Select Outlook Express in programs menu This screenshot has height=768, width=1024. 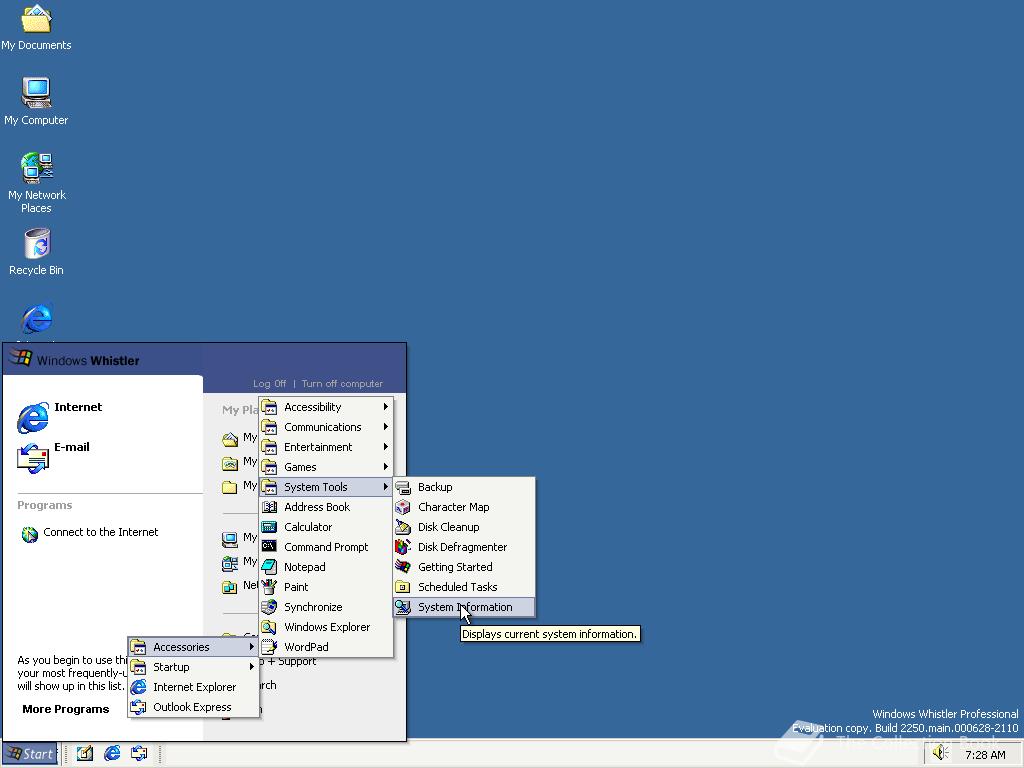pos(193,707)
